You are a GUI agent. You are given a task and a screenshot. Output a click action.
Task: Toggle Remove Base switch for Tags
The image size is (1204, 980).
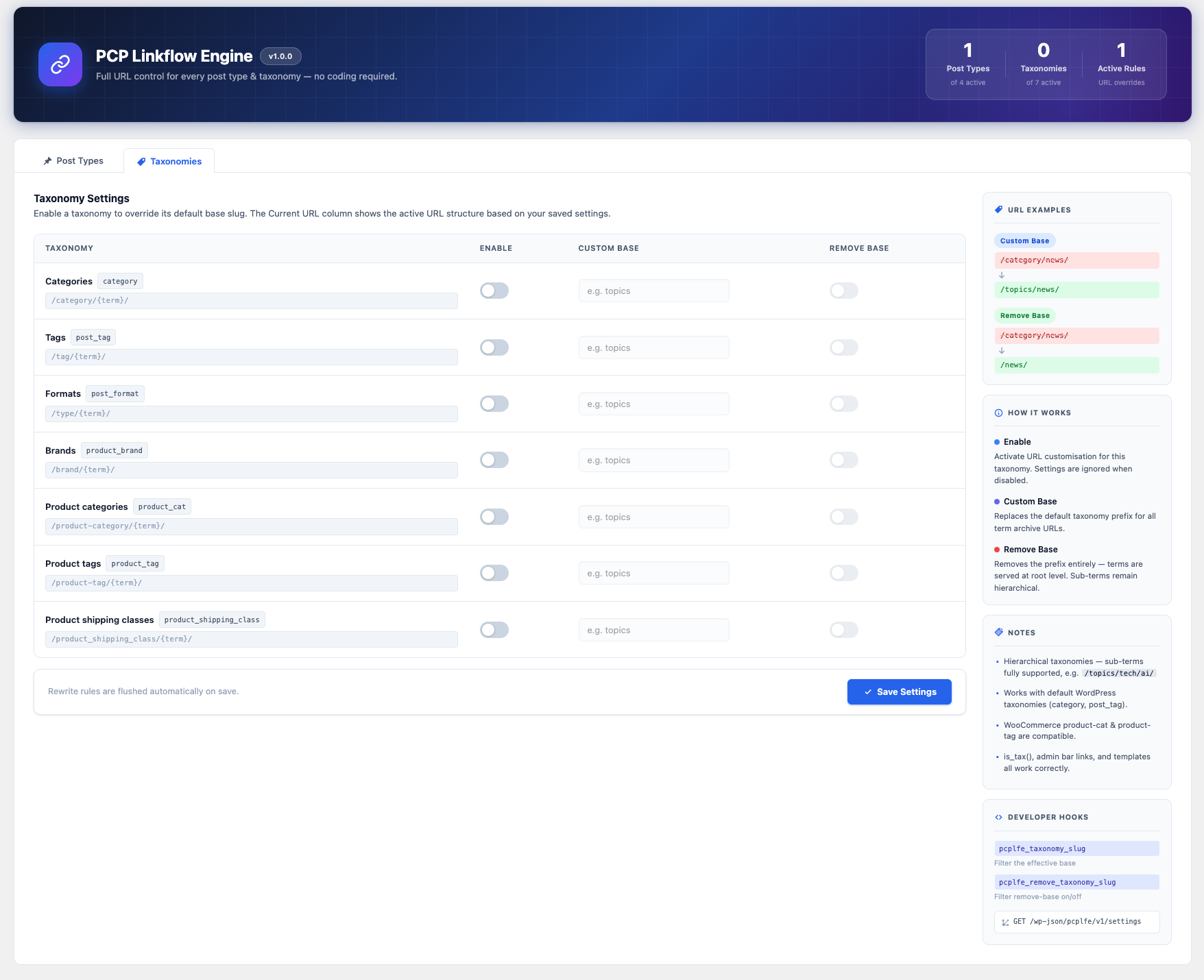tap(844, 347)
